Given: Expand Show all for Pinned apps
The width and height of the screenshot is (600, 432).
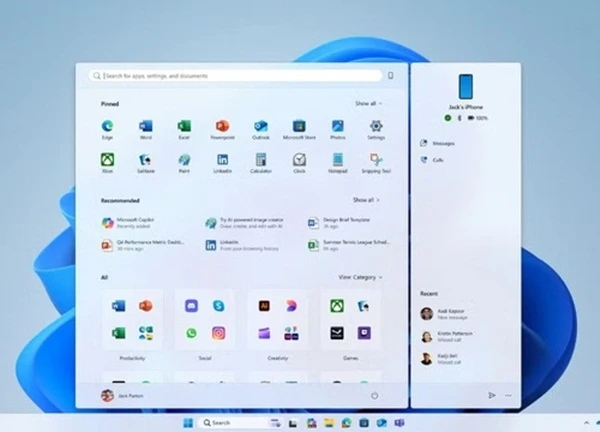Looking at the screenshot, I should click(368, 103).
